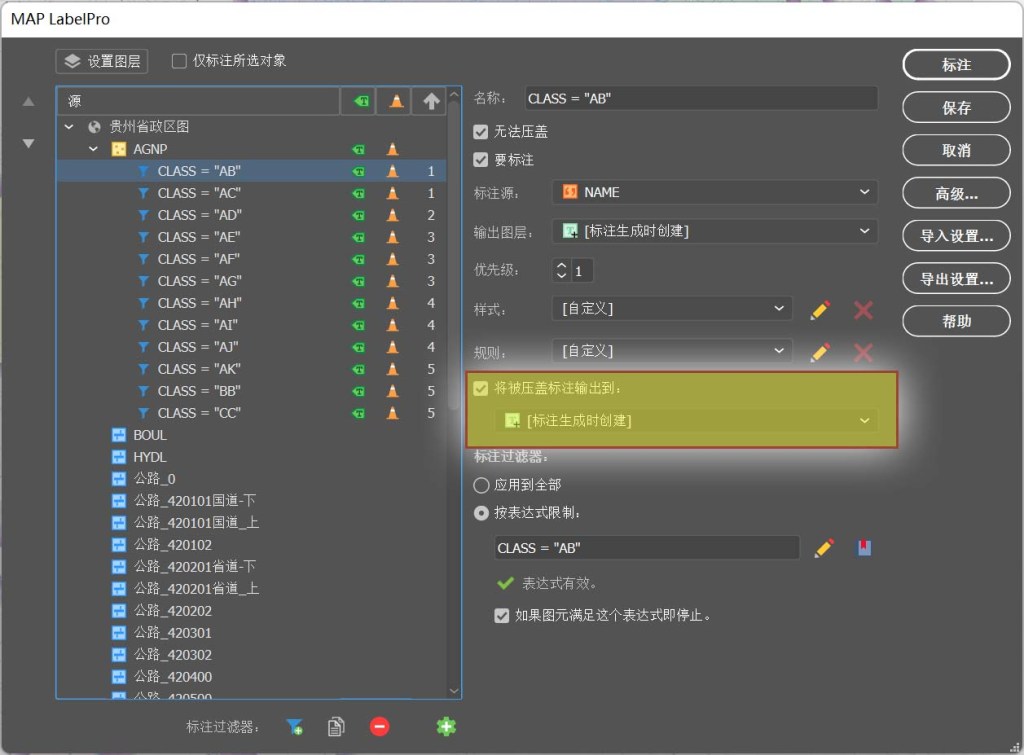Click the 标注 button
This screenshot has width=1024, height=755.
pyautogui.click(x=956, y=64)
